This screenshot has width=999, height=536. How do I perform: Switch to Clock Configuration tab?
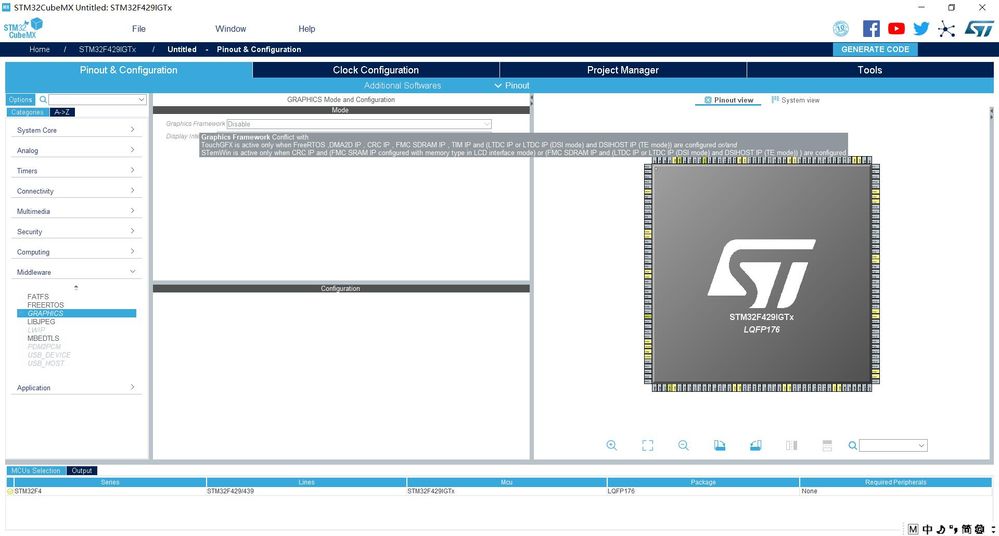point(376,70)
